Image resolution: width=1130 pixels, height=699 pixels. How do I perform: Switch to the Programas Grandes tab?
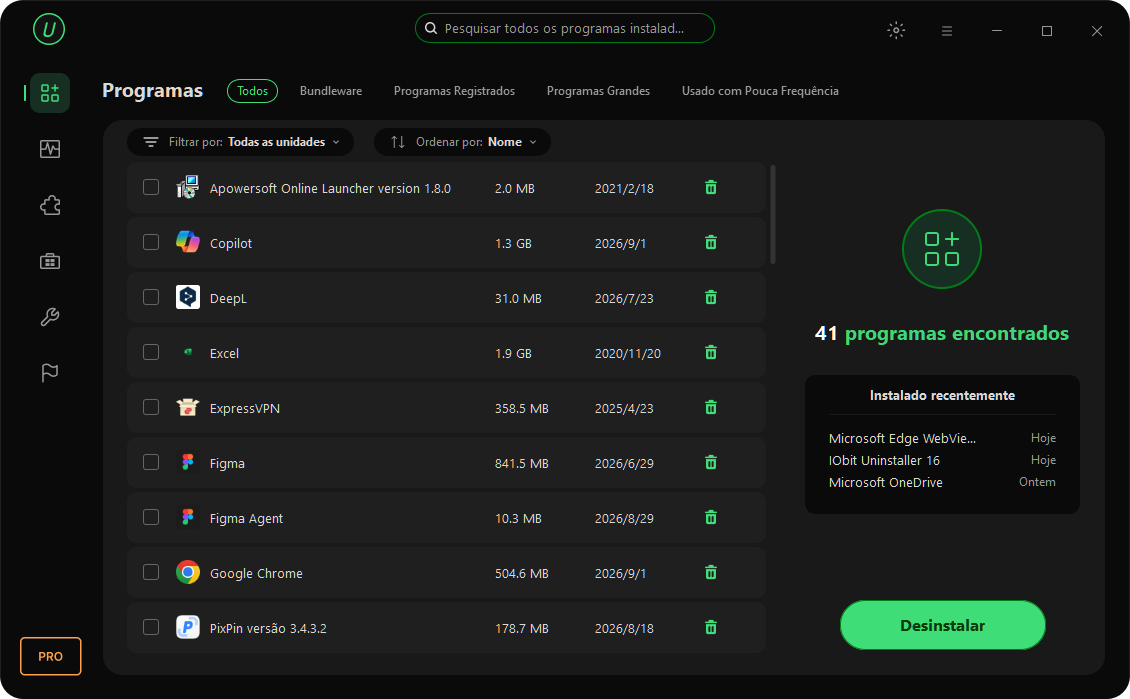click(598, 91)
